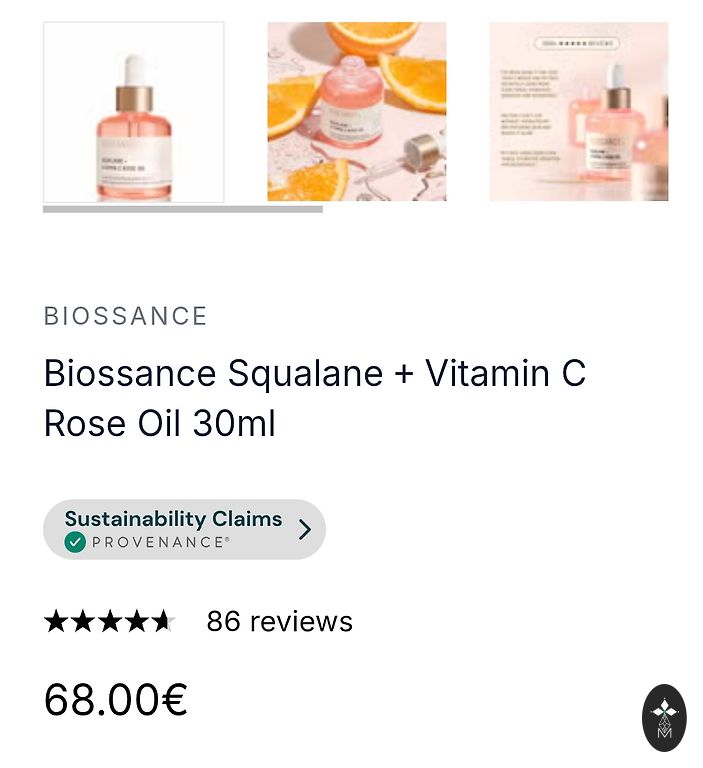
Task: Open the Sustainability Claims label
Action: pos(173,518)
